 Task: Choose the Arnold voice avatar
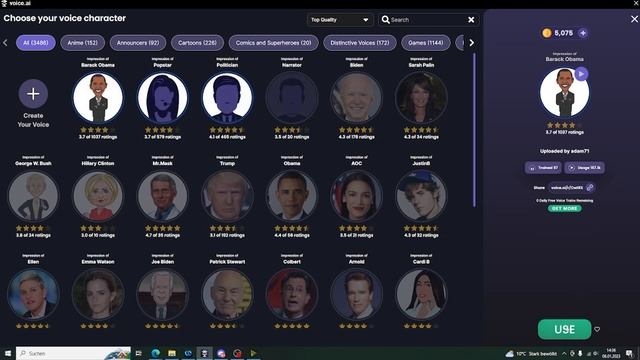tap(356, 294)
